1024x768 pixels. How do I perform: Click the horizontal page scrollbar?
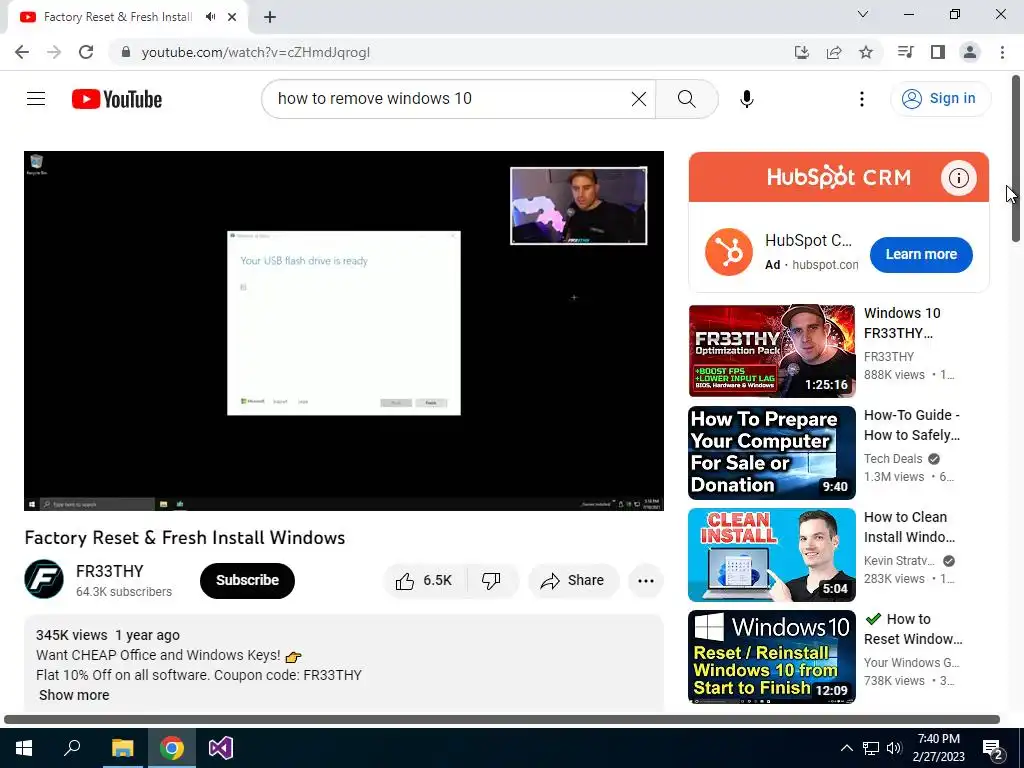click(502, 719)
